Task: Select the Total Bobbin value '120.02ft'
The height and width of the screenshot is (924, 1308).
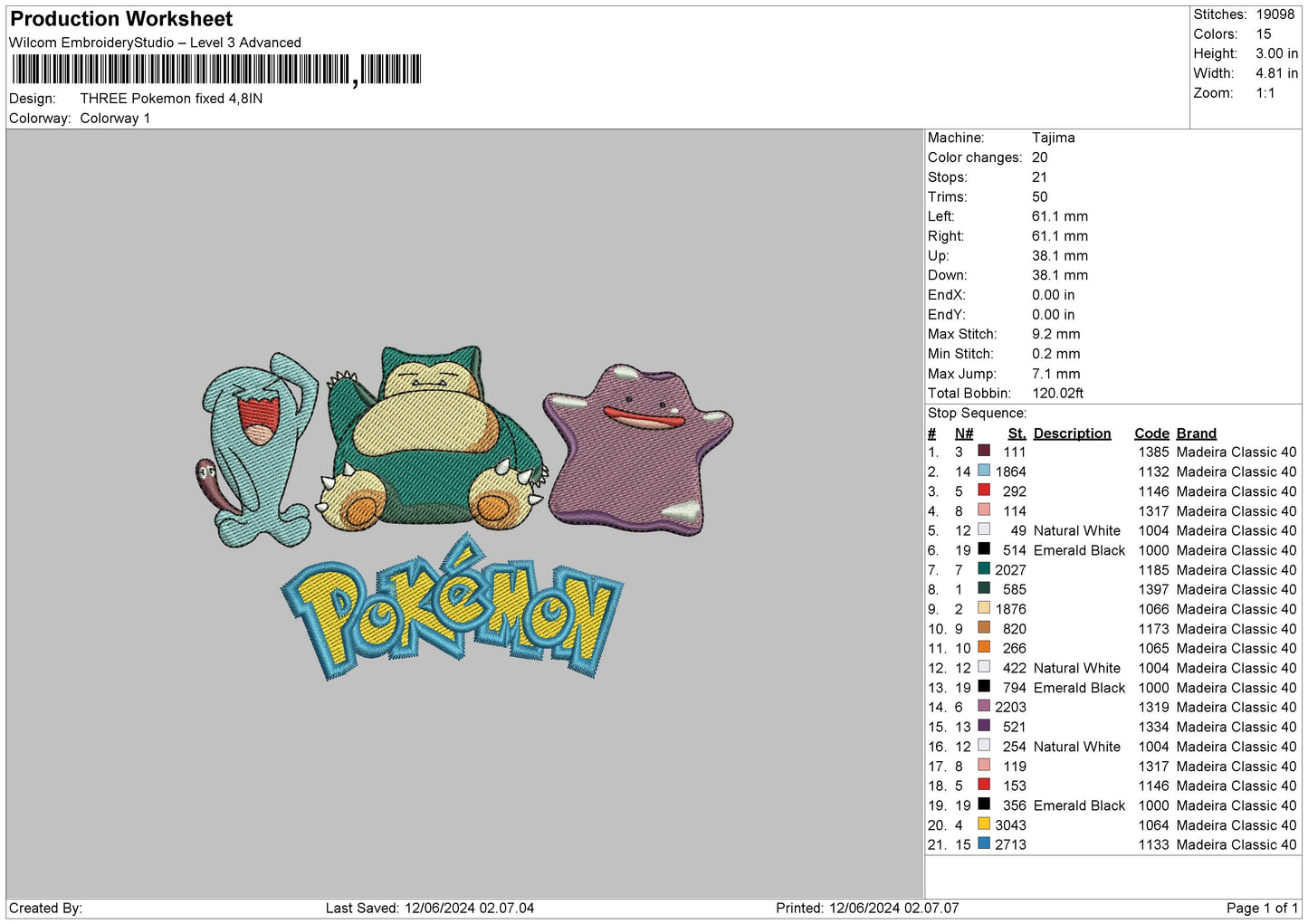Action: pyautogui.click(x=1058, y=393)
